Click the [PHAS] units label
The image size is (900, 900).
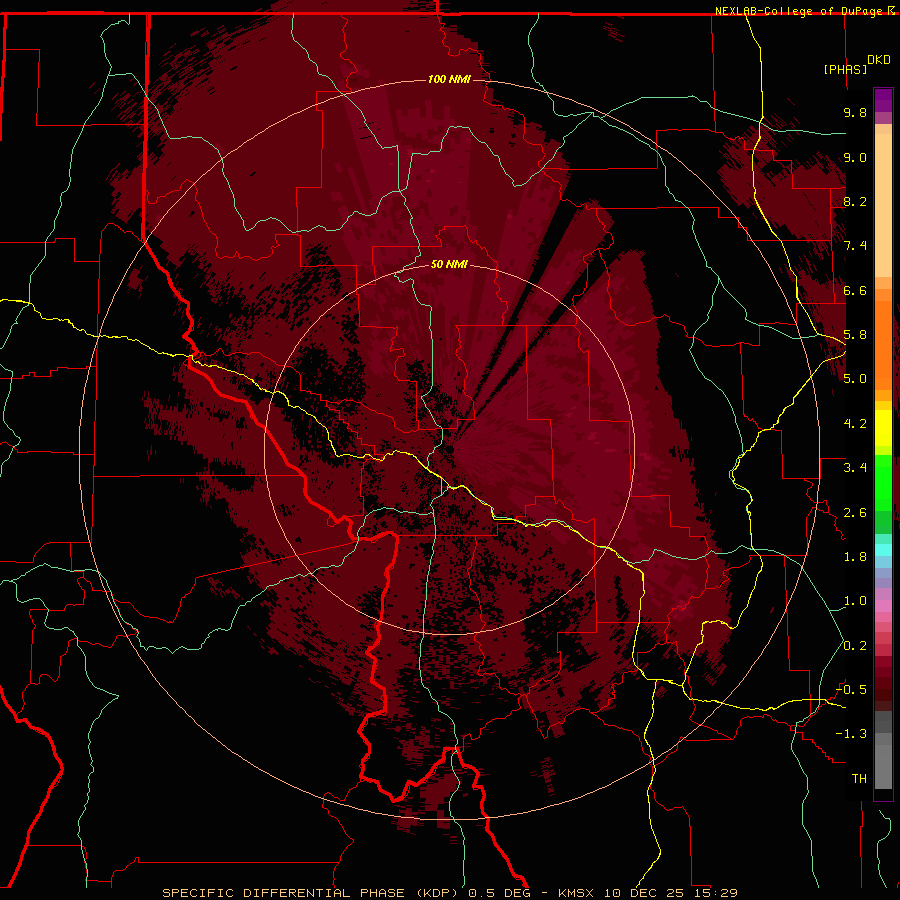tap(845, 69)
